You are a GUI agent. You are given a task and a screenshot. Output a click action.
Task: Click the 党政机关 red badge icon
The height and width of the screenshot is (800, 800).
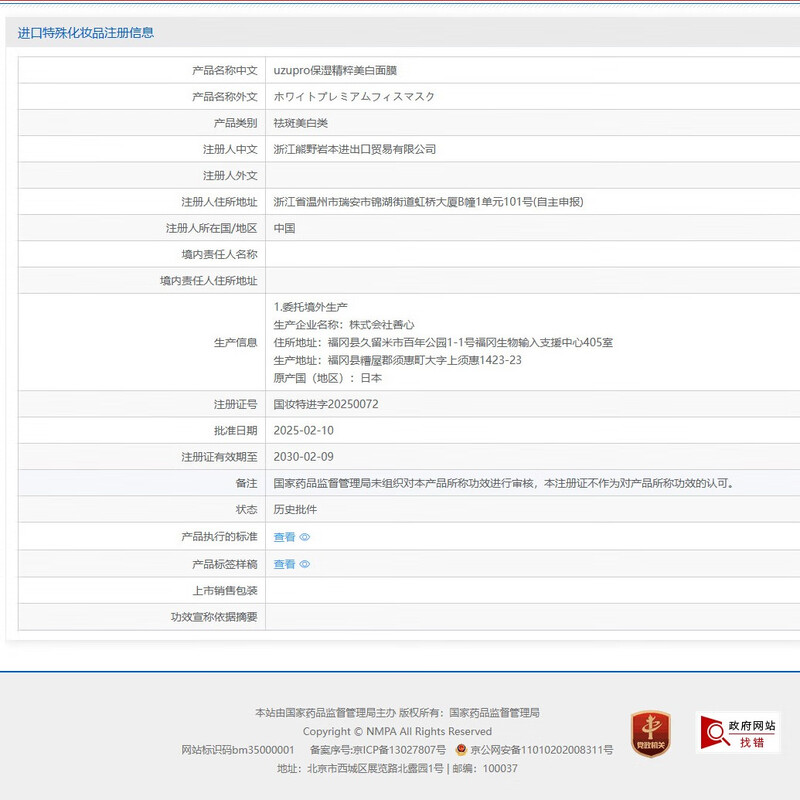[x=650, y=734]
